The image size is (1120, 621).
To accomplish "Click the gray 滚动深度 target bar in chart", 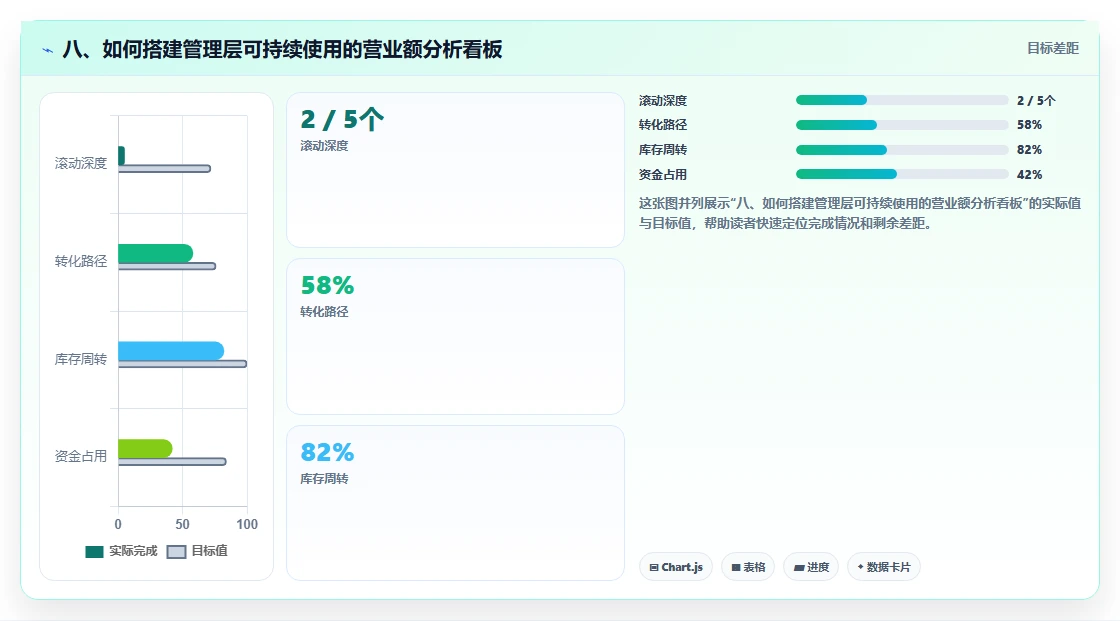I will pos(164,169).
